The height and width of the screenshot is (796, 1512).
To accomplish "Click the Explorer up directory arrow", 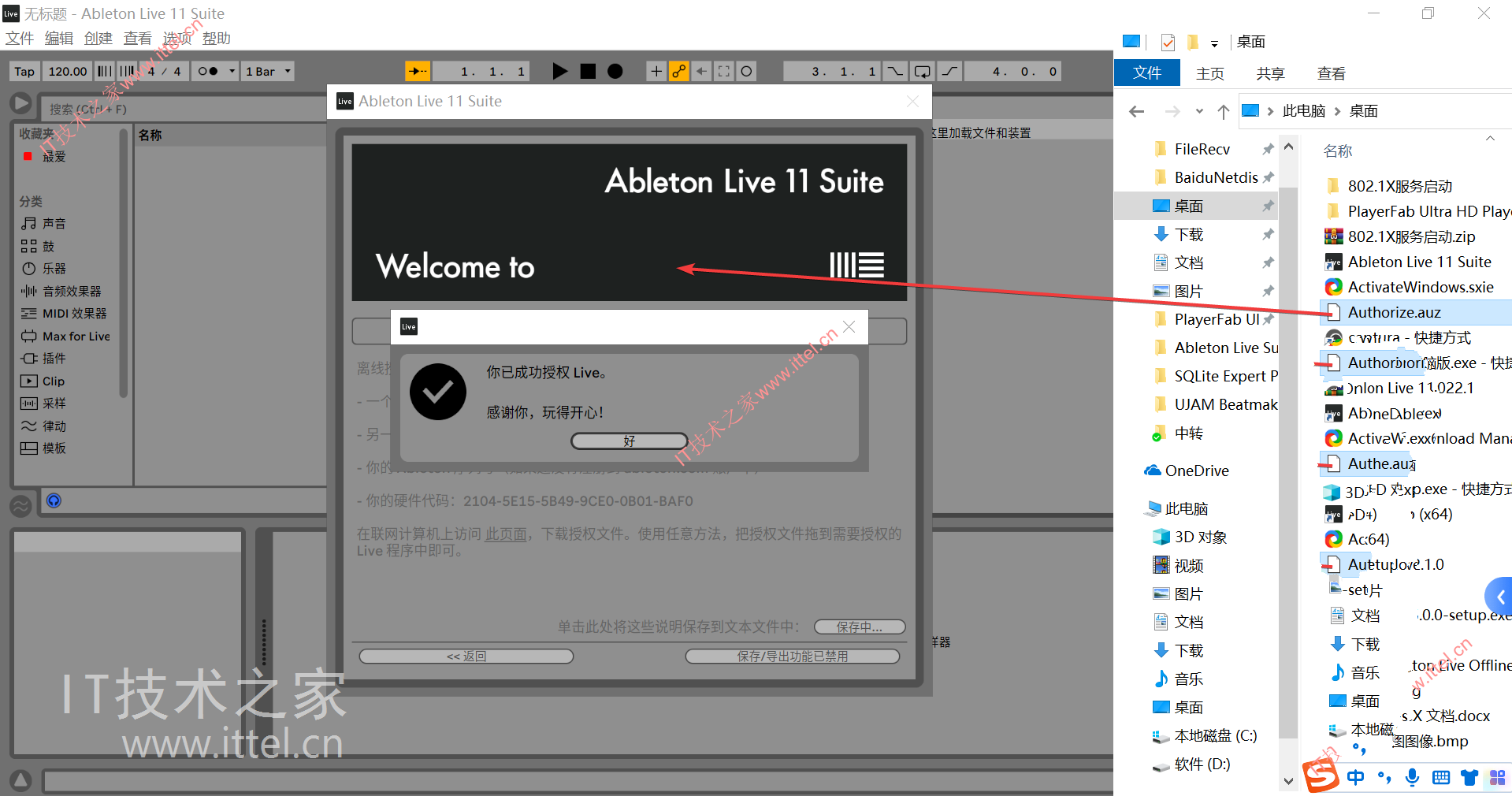I will coord(1223,111).
